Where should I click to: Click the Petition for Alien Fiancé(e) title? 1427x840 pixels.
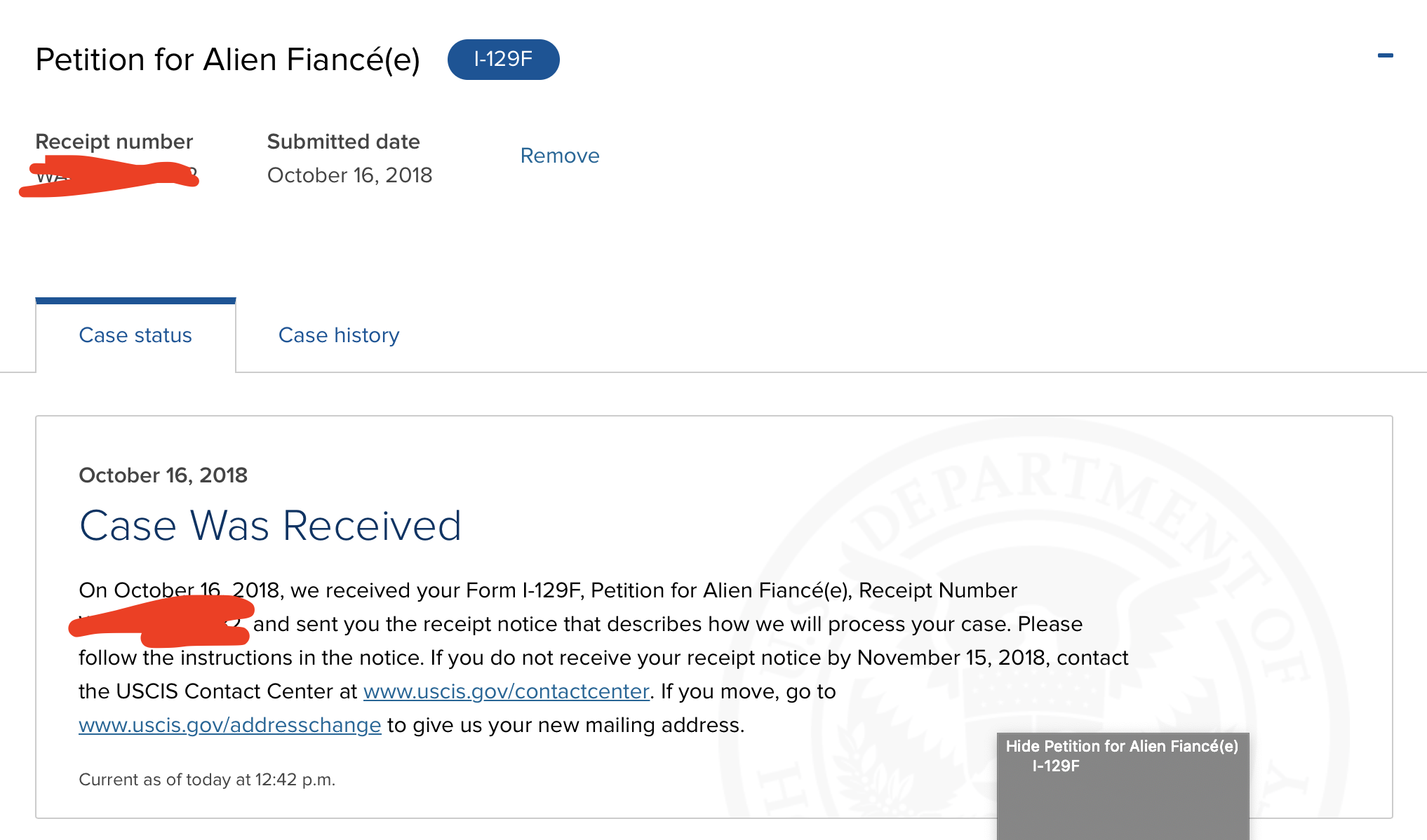228,60
